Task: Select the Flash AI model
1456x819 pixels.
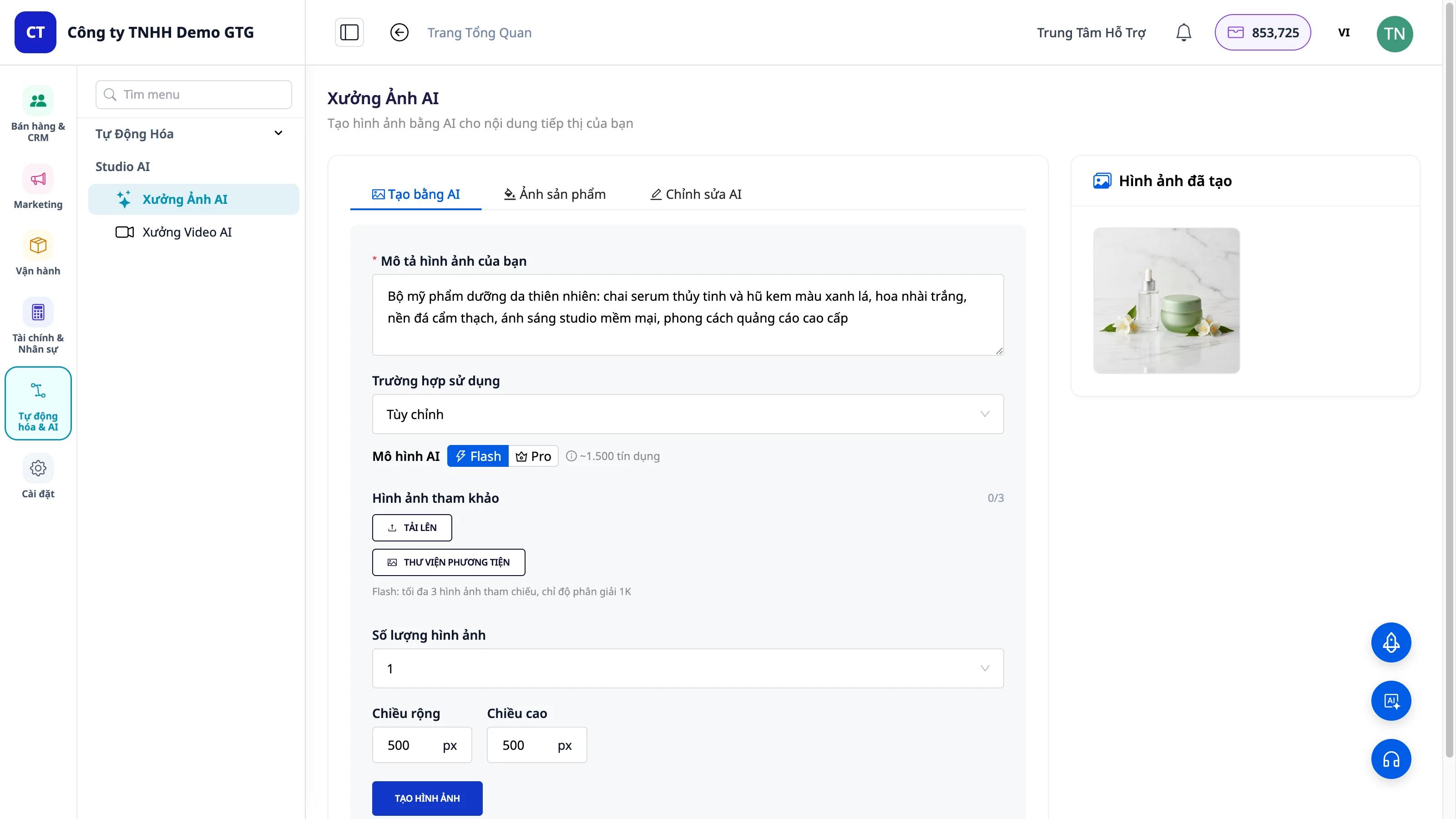Action: 478,456
